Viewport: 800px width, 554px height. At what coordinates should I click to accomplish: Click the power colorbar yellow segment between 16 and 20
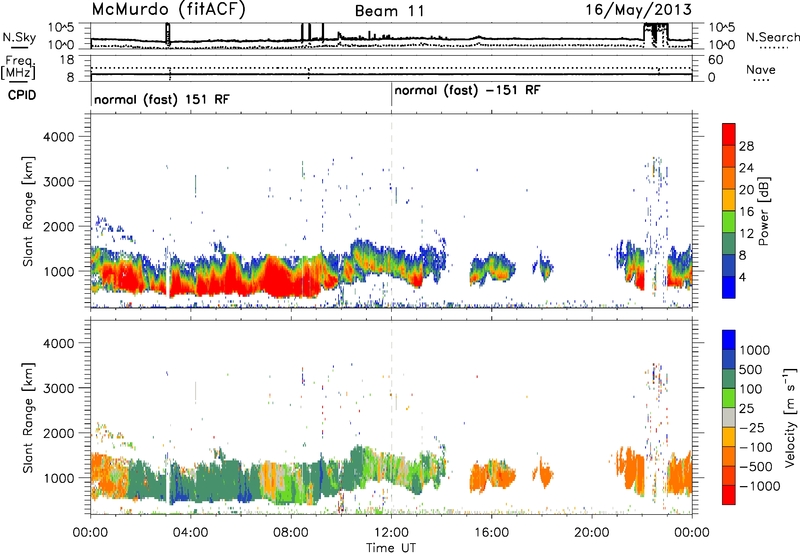729,200
